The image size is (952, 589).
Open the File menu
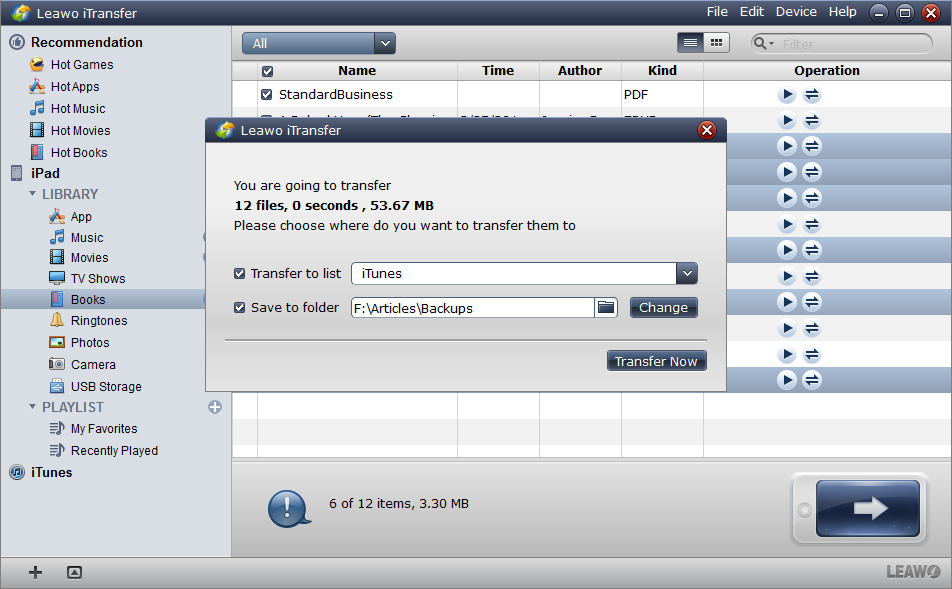click(x=717, y=12)
